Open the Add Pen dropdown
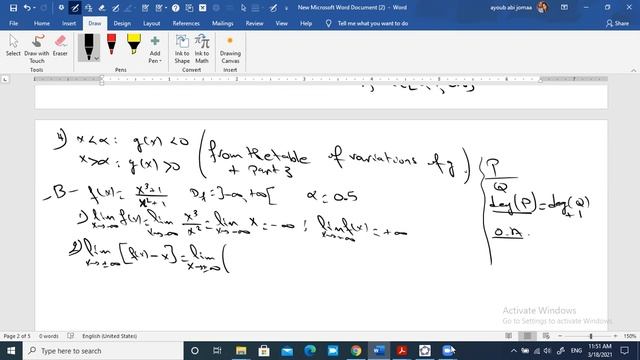 (x=155, y=49)
